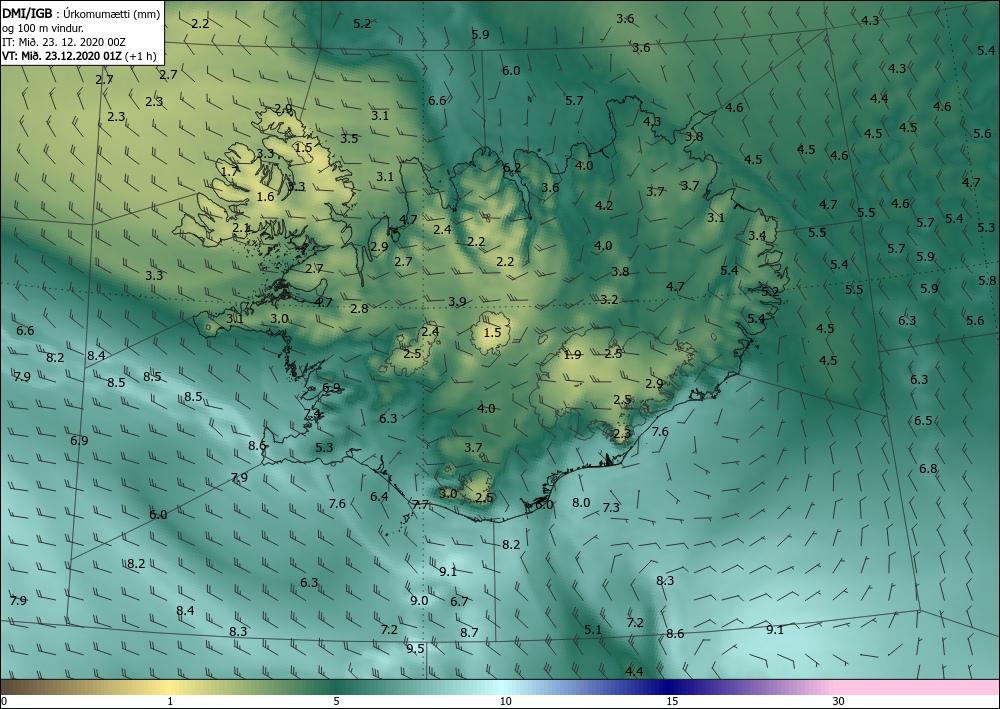1000x709 pixels.
Task: Click the map value '5.8'
Action: coord(987,281)
